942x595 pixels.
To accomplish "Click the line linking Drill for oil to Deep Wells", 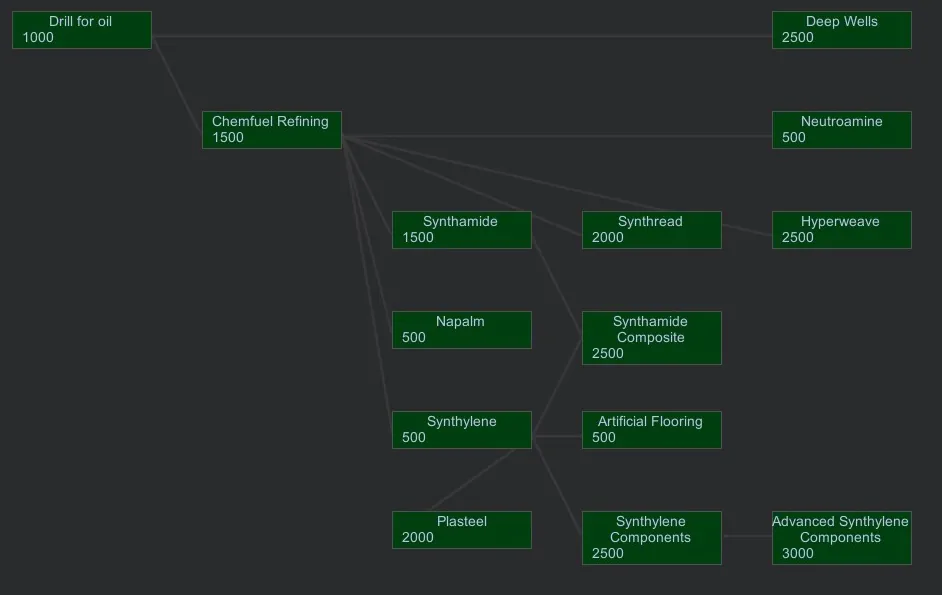I will tap(460, 36).
